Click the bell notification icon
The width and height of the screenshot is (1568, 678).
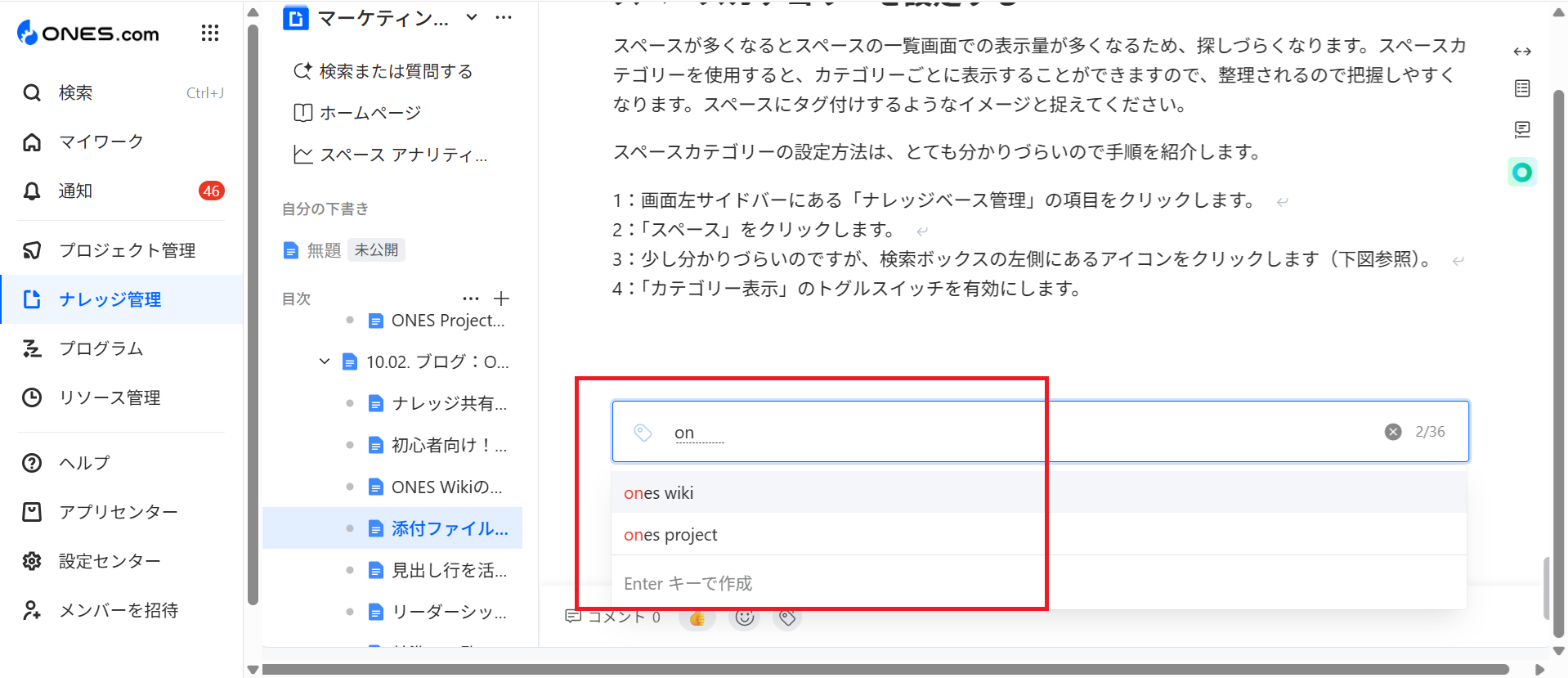click(x=32, y=191)
